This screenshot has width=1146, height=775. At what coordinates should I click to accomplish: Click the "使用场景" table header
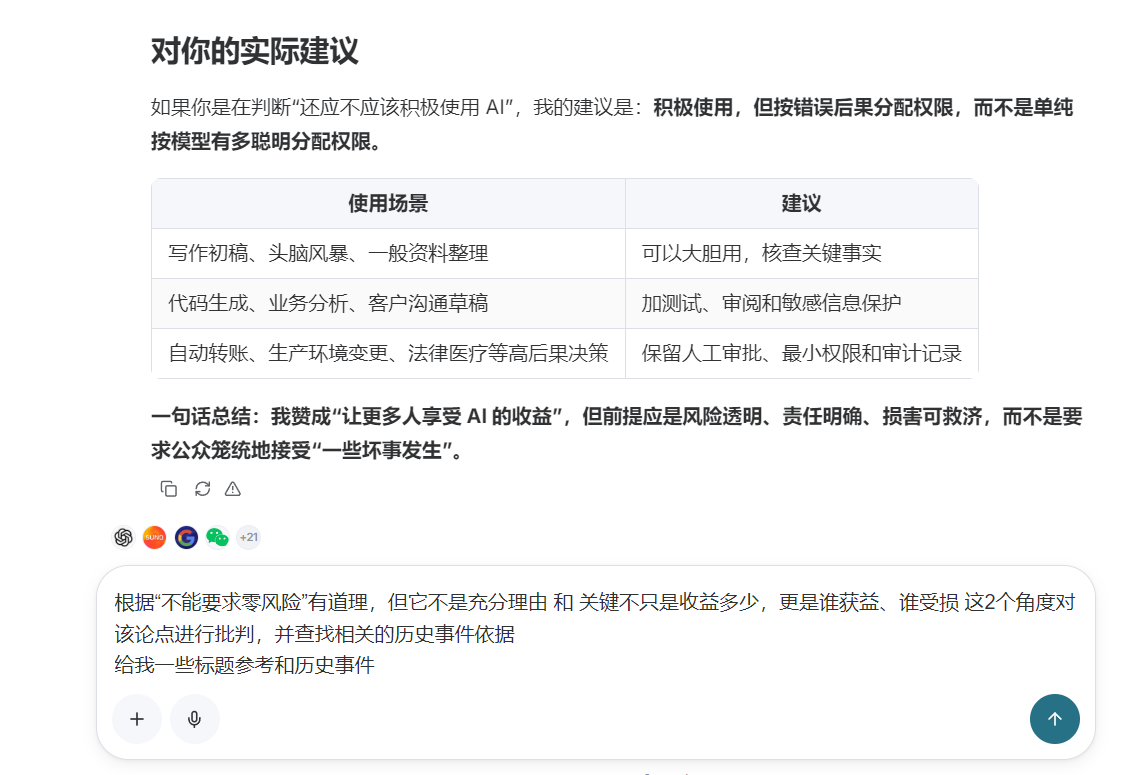point(388,203)
